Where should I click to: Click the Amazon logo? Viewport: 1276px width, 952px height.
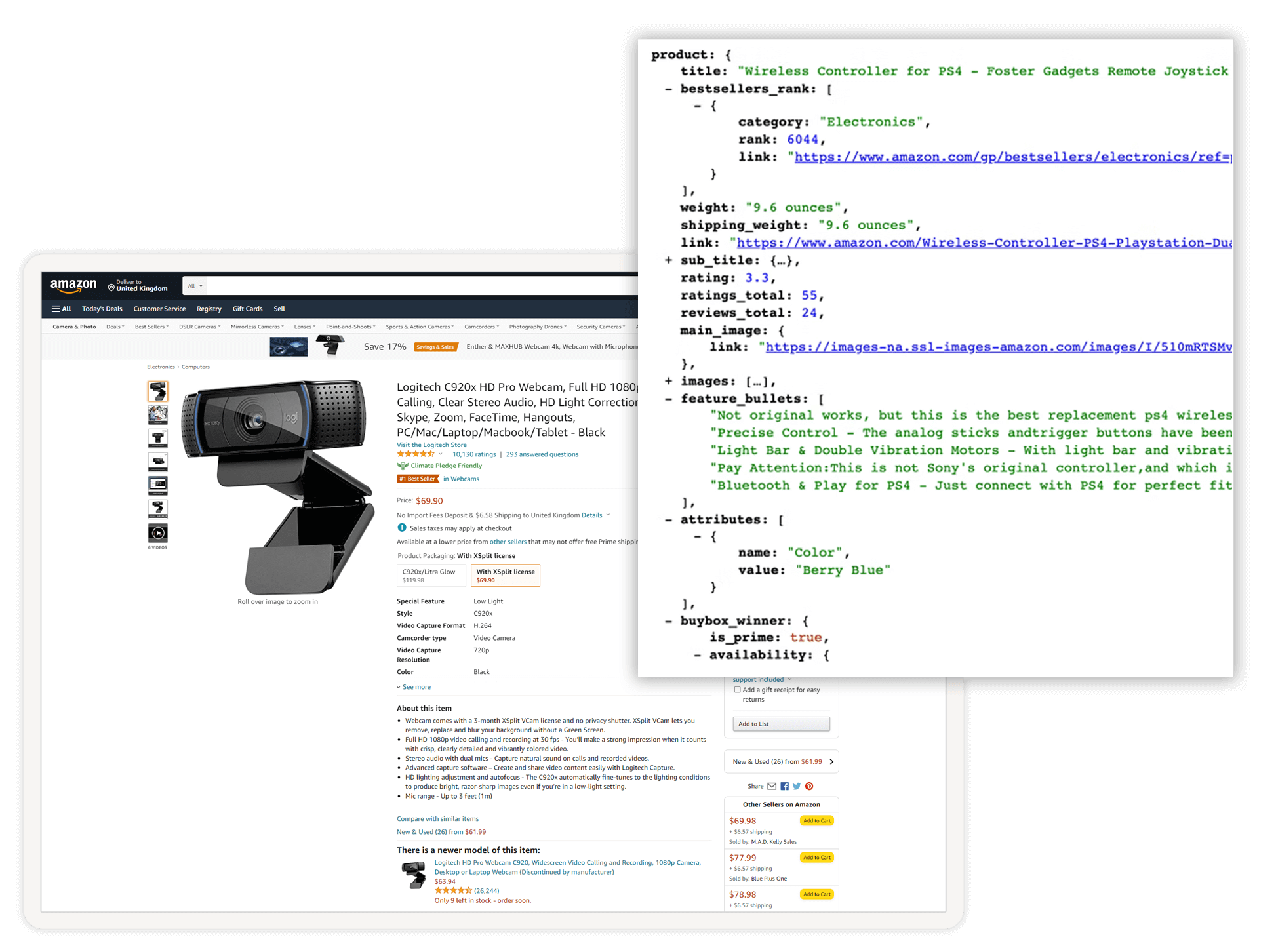pos(73,286)
